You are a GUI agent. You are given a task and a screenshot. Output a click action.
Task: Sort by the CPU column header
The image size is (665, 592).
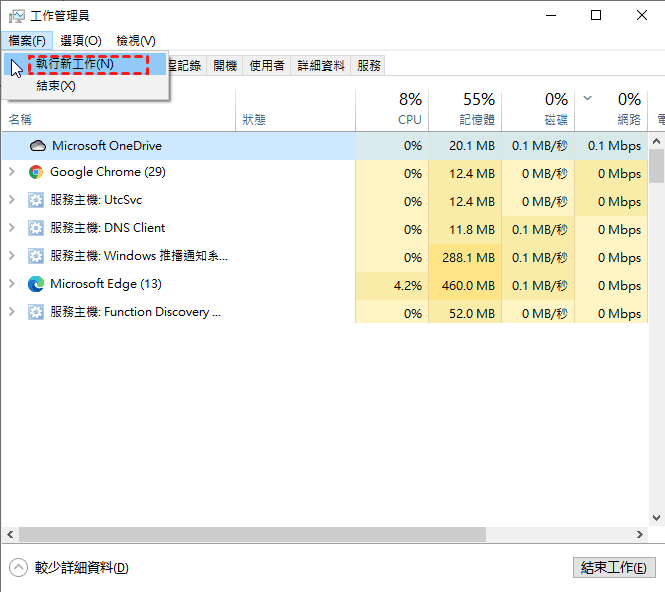tap(392, 111)
